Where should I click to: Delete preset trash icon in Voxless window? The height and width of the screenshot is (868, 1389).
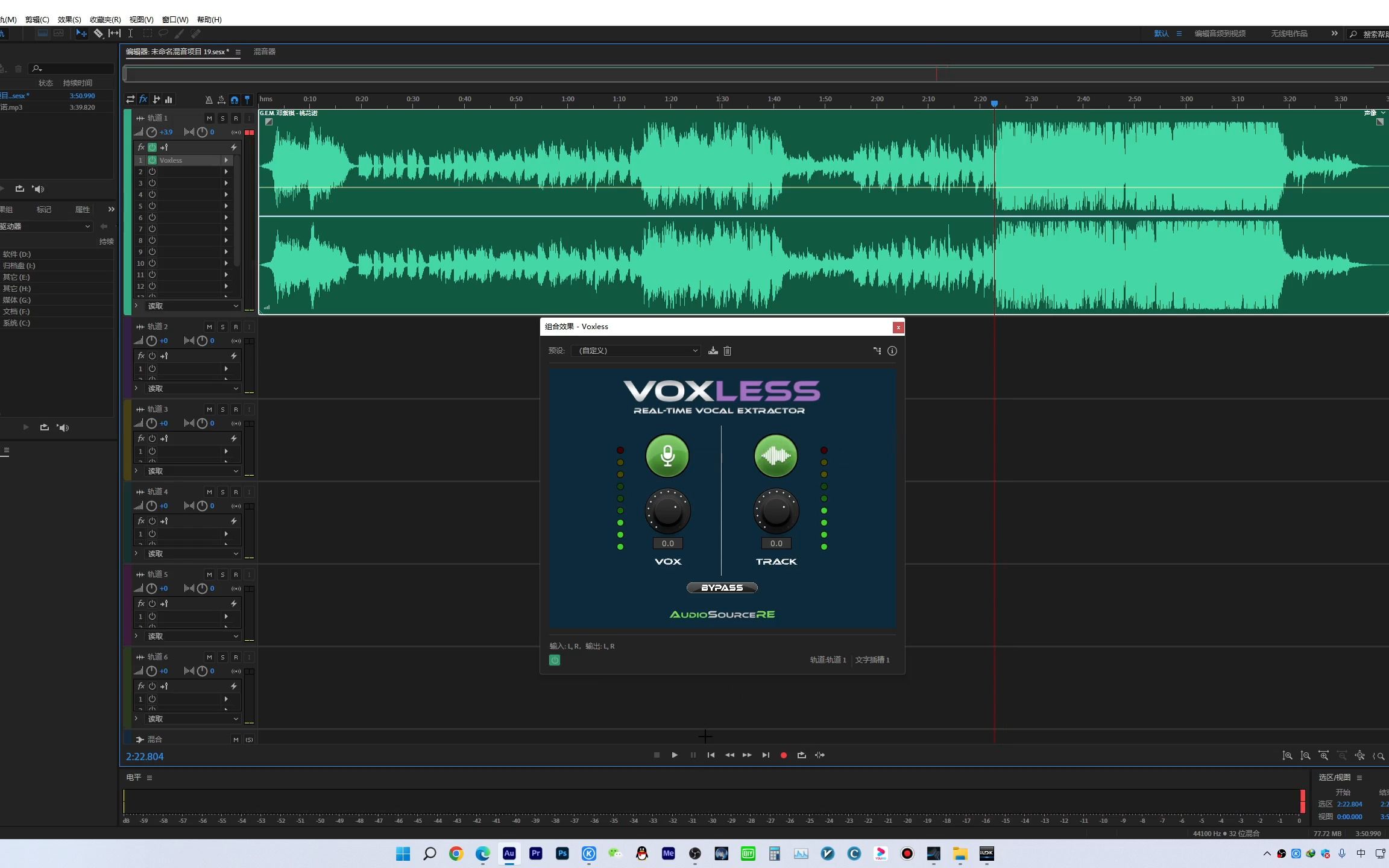[x=727, y=351]
